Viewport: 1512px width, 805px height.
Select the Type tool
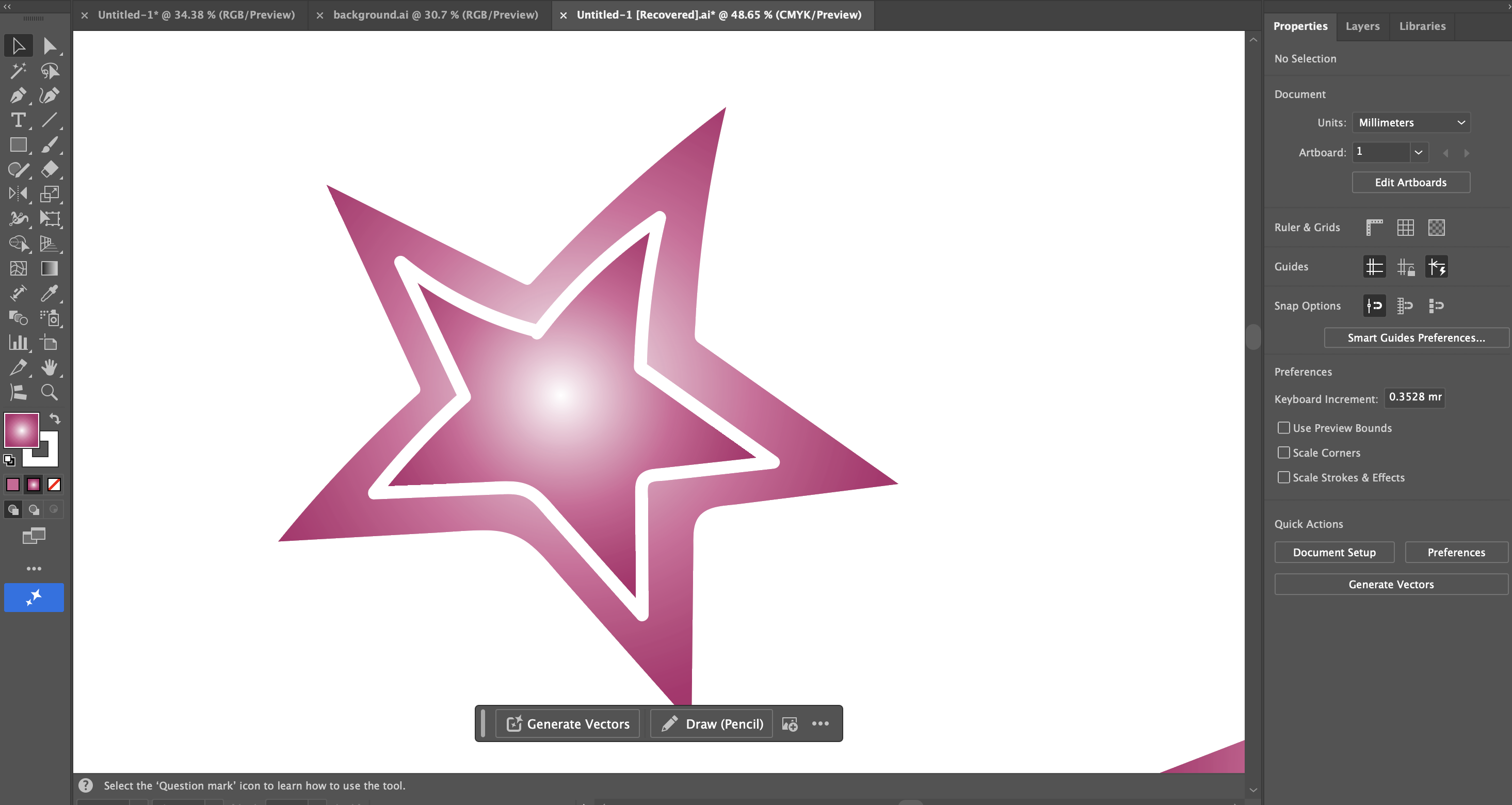[x=18, y=120]
